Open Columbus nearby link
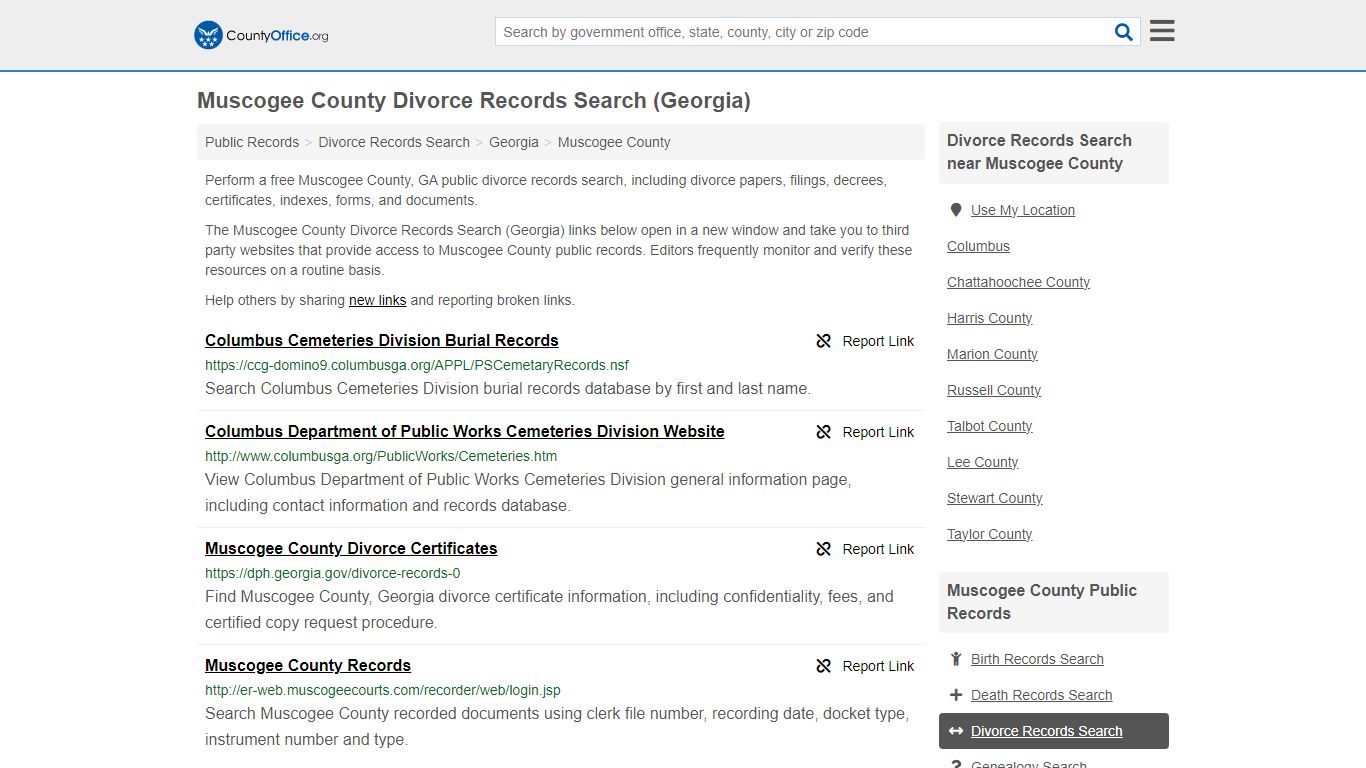This screenshot has width=1366, height=768. point(978,246)
